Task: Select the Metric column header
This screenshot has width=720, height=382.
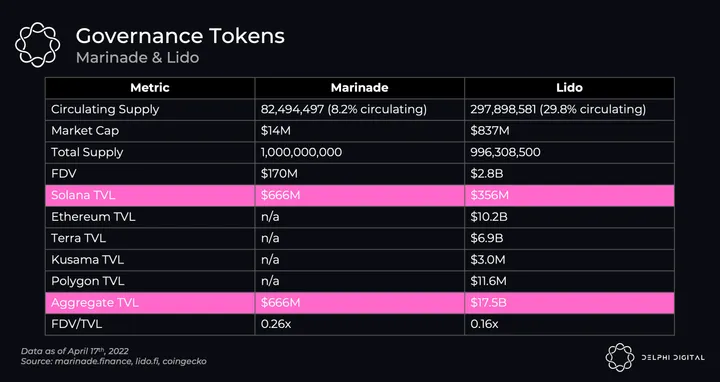Action: 150,88
